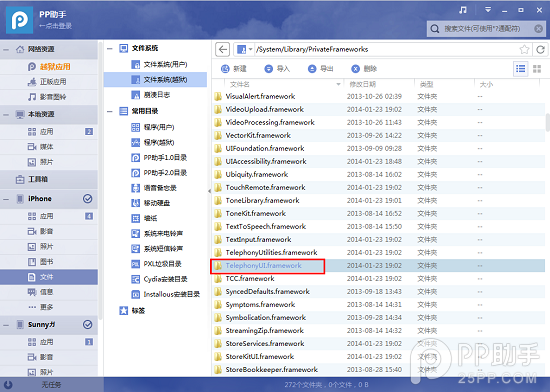Click 更多 under iPhone
Screen dimensions: 550x392
click(x=49, y=307)
